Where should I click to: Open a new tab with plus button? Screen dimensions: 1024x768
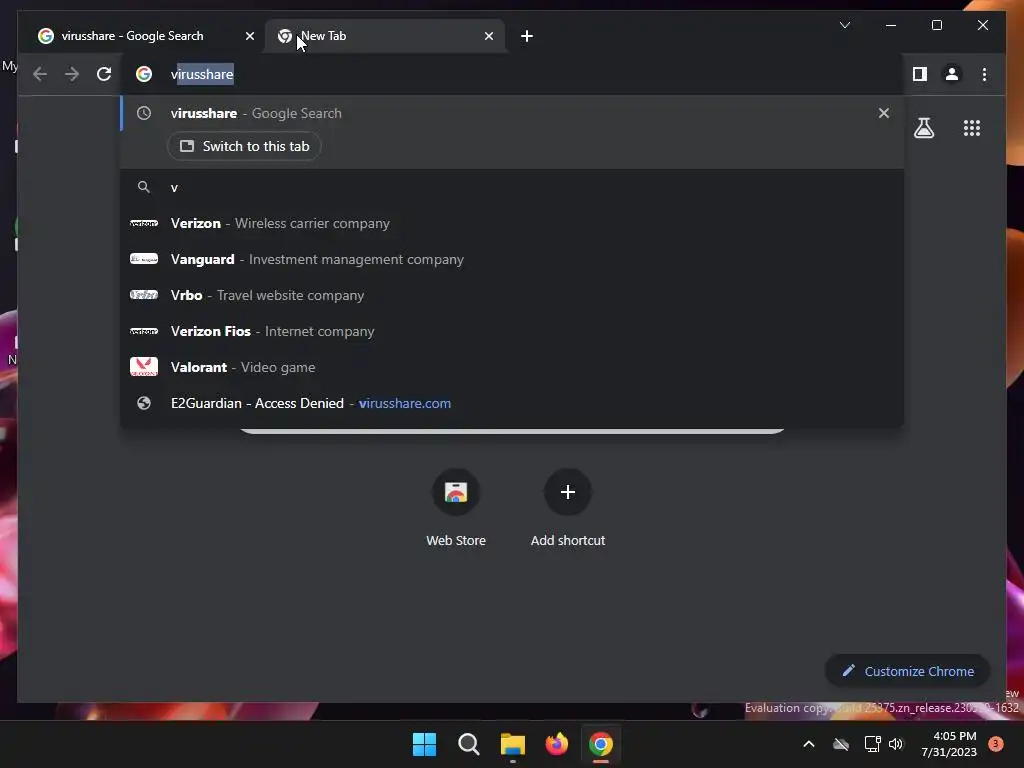(x=527, y=36)
